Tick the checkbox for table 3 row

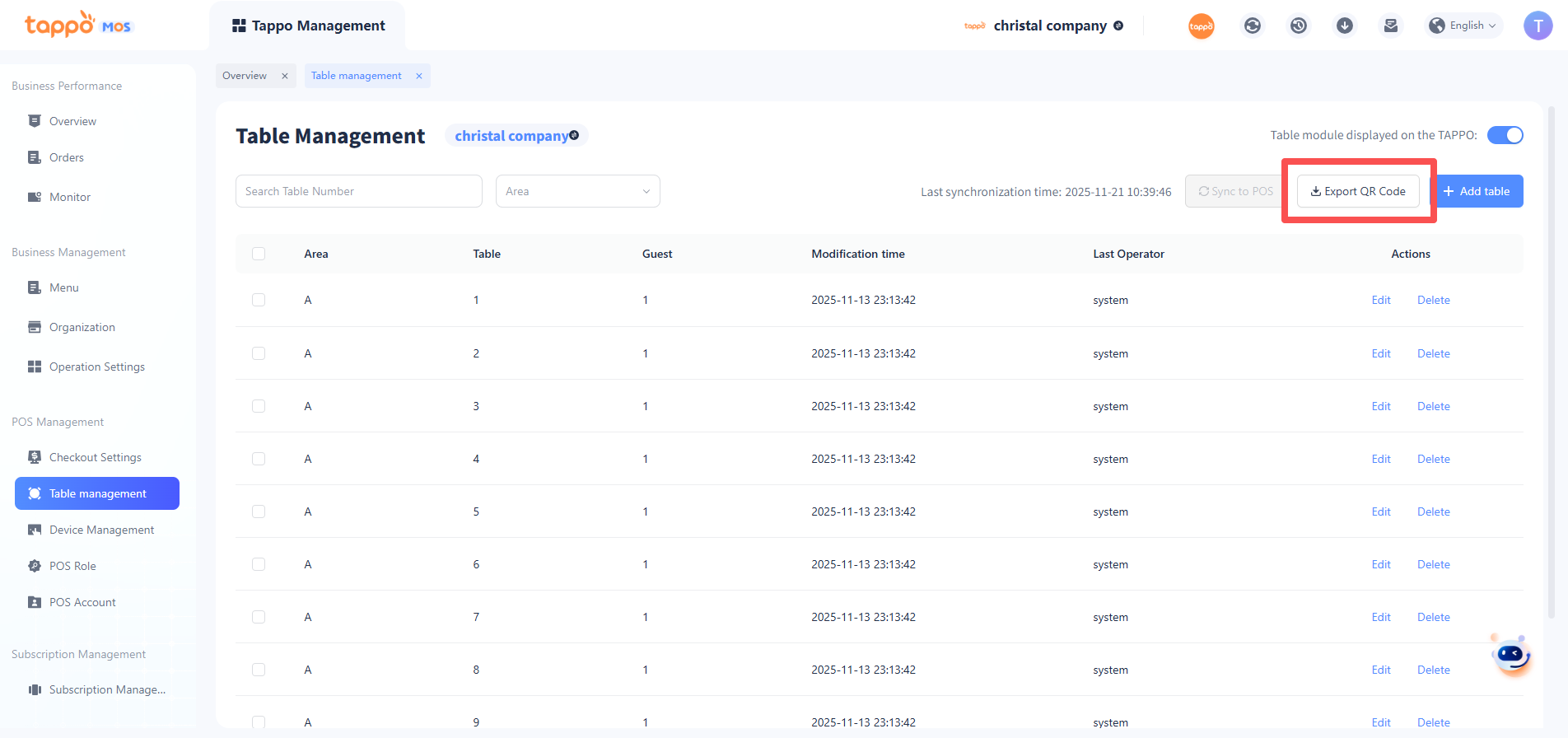[259, 406]
